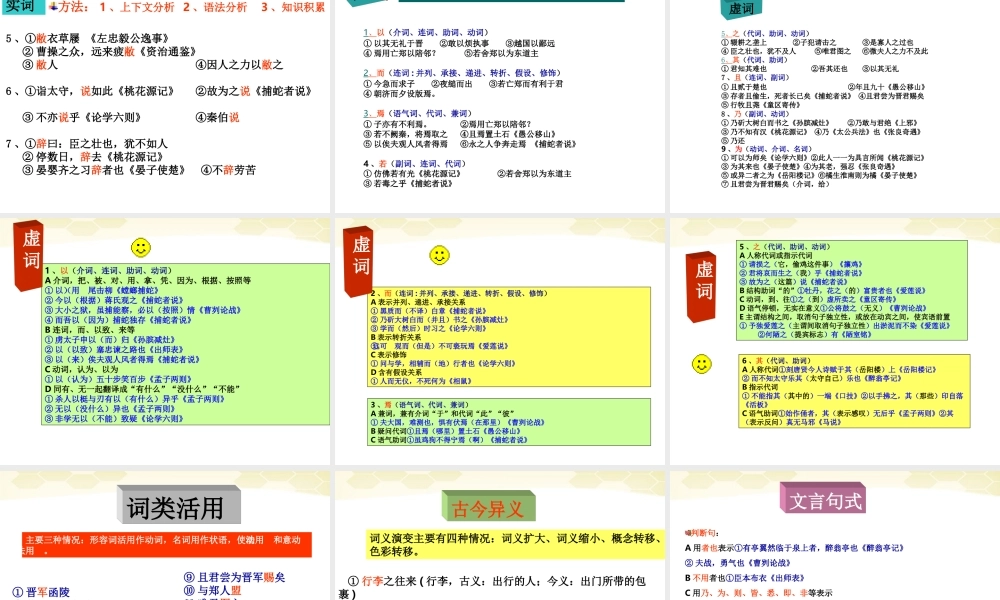Click the line "①敝衣草屦《左忠毅公逸事》"

96,38
